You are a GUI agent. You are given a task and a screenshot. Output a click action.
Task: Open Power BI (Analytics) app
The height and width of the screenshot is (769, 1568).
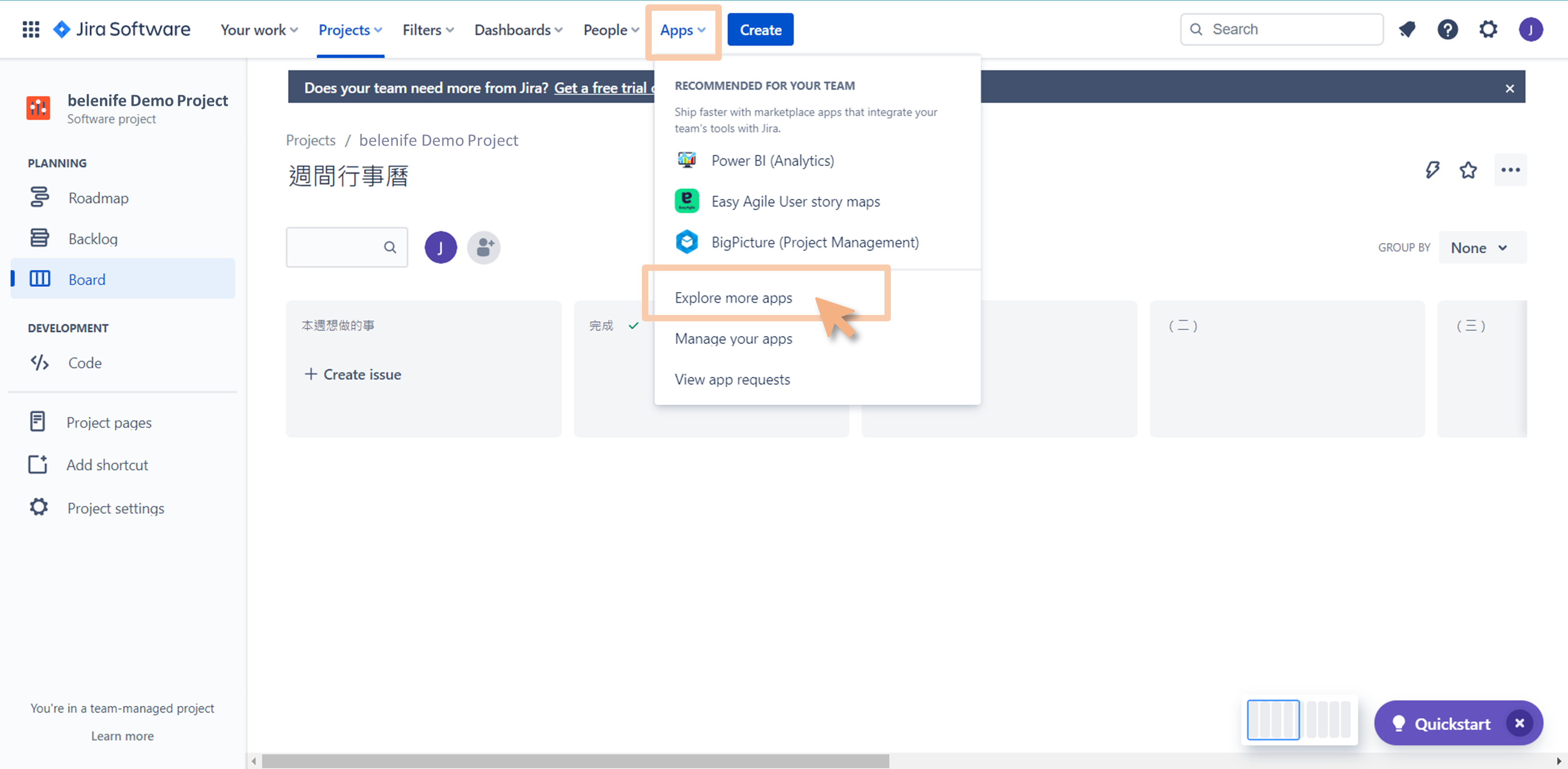point(817,161)
